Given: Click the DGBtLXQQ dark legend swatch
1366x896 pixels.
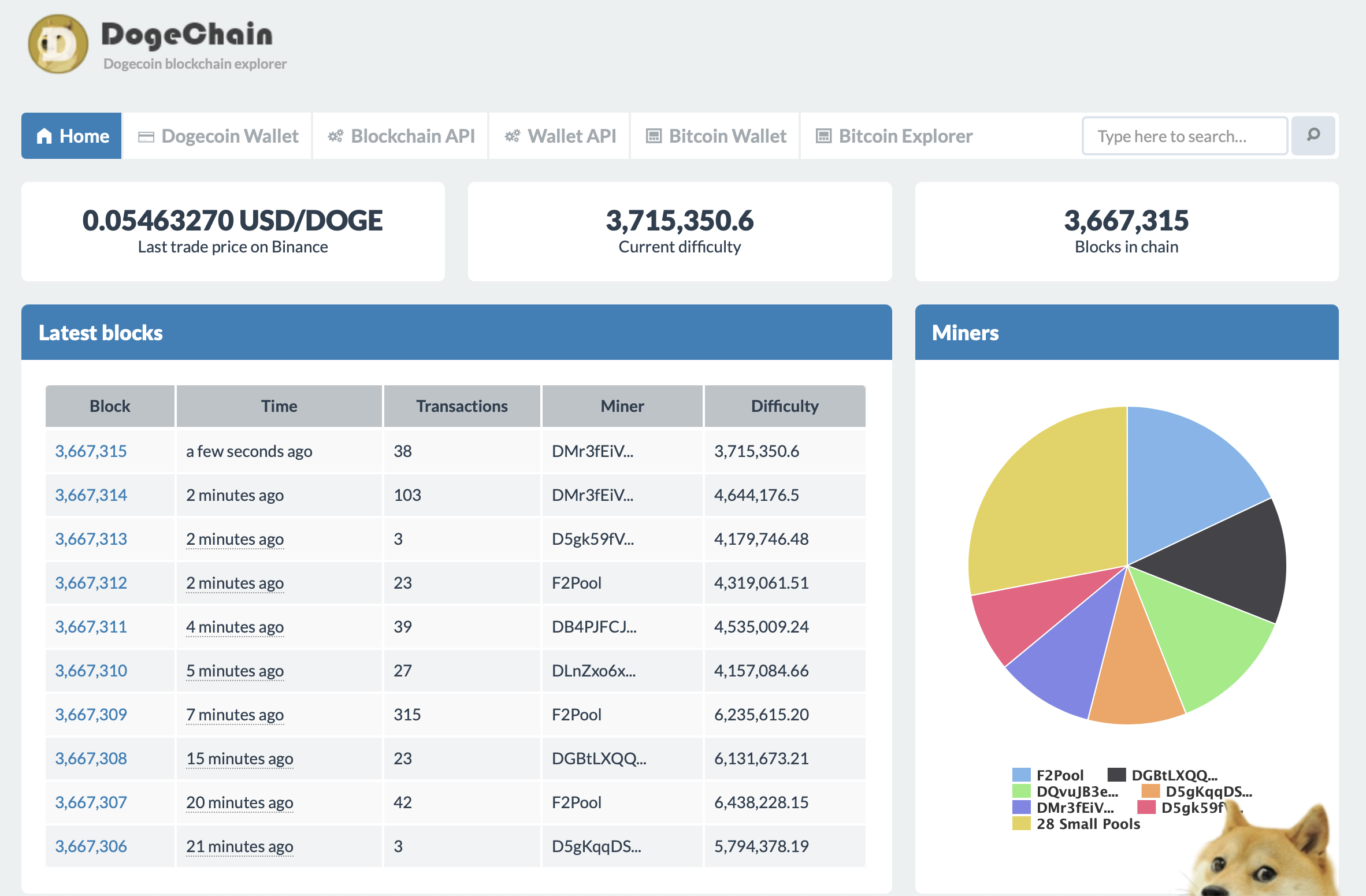Looking at the screenshot, I should point(1116,775).
